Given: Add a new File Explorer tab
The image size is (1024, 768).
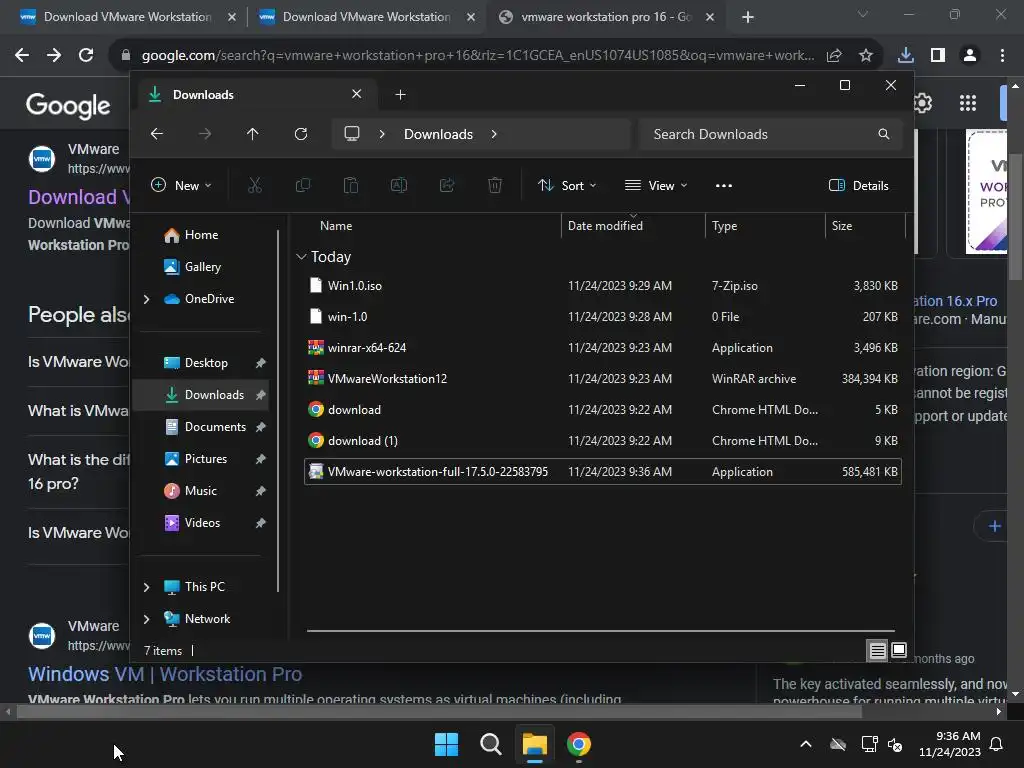Looking at the screenshot, I should [x=400, y=95].
